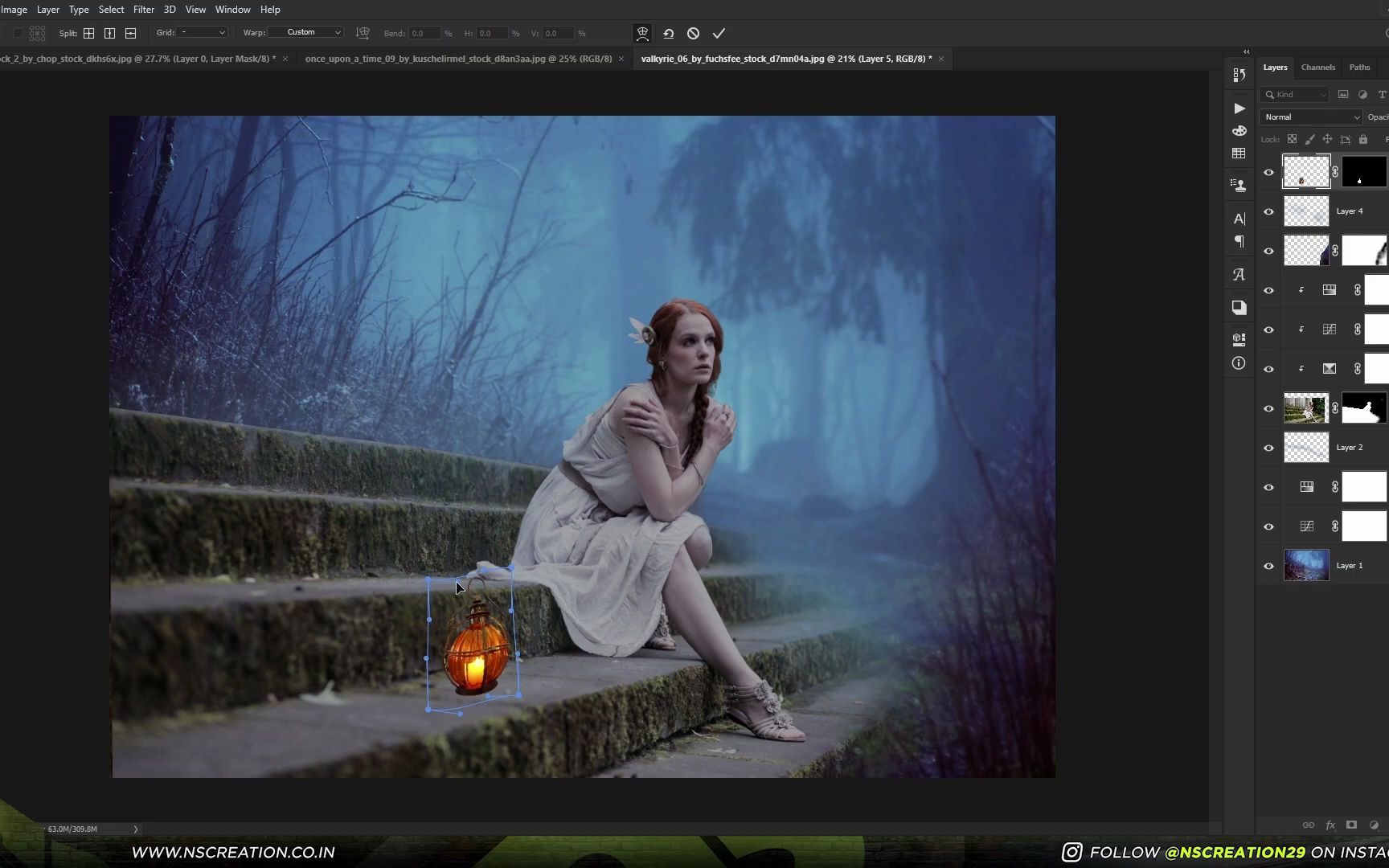Choose the crosswise split warp icon

88,33
